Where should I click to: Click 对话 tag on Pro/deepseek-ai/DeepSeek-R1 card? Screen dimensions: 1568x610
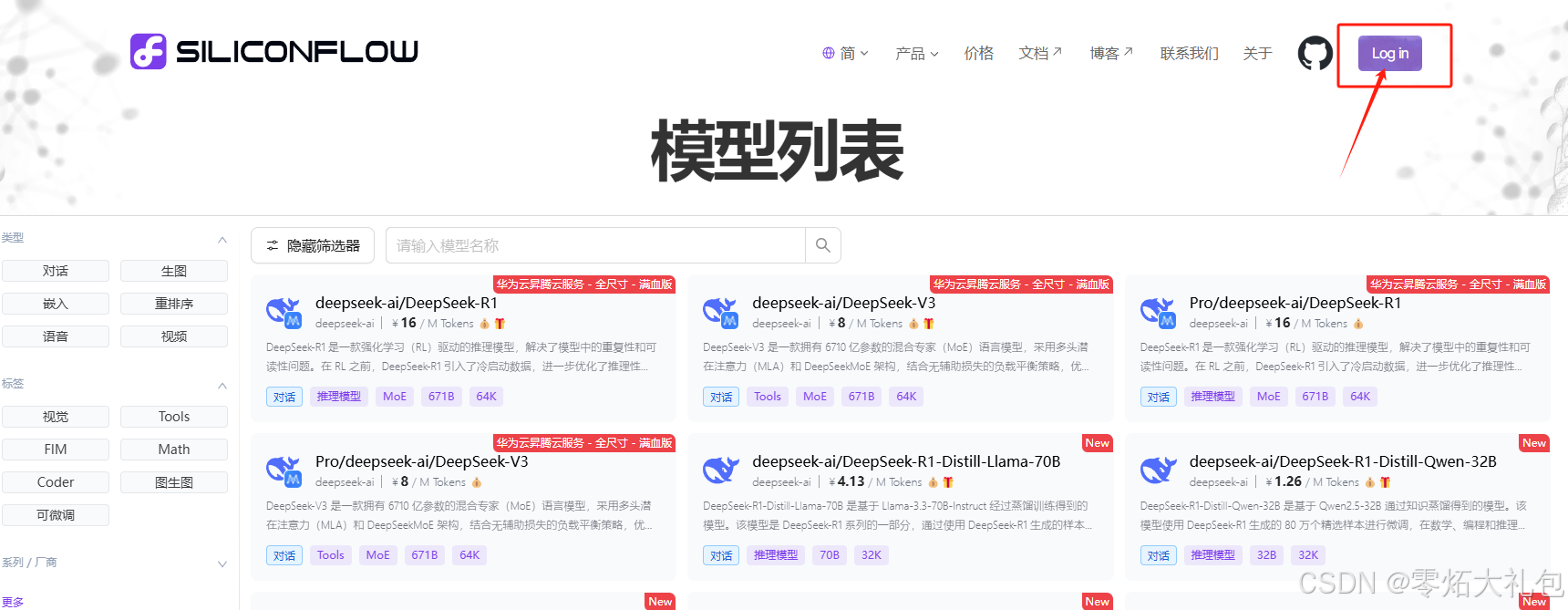click(1159, 397)
